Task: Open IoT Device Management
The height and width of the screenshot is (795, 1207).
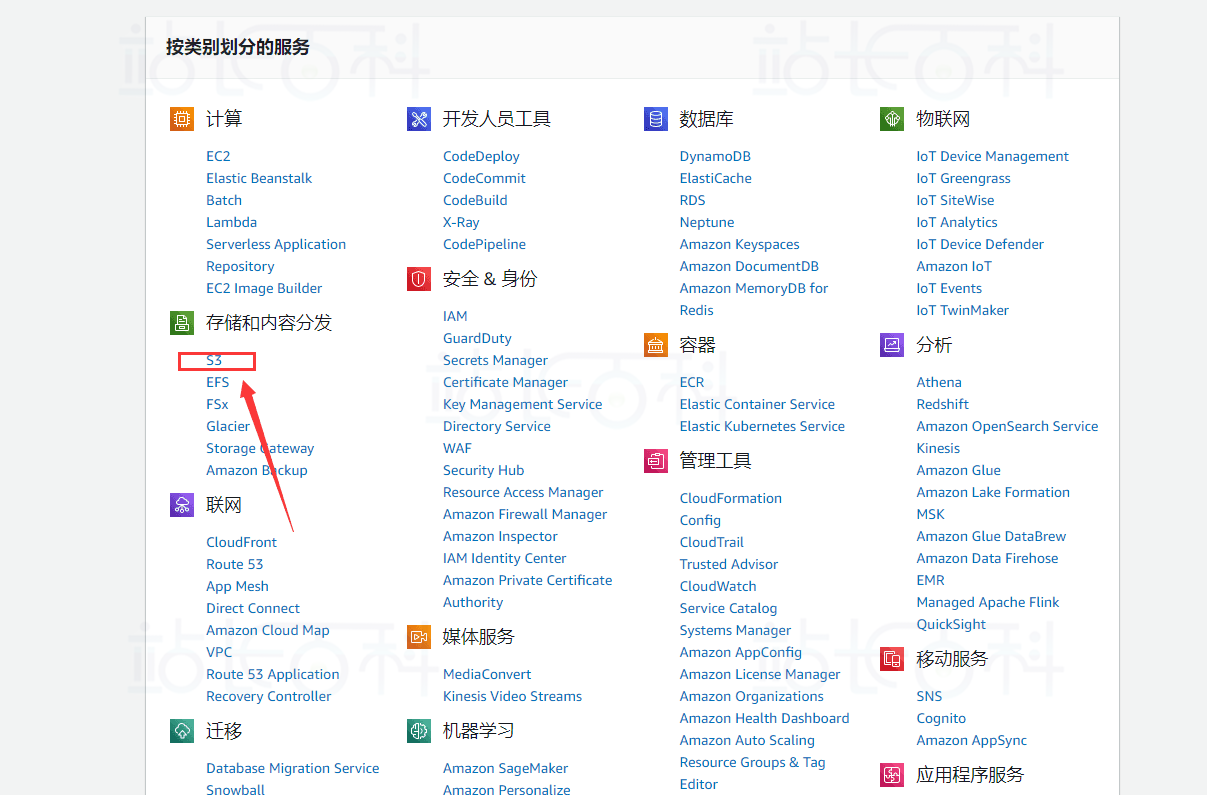Action: [993, 156]
